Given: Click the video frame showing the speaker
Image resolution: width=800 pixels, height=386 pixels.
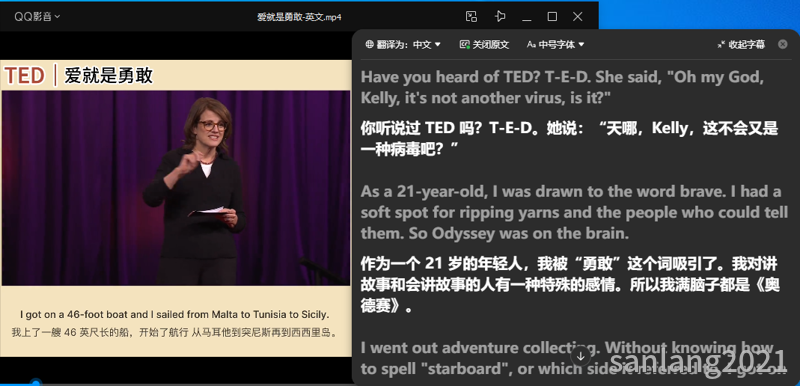Looking at the screenshot, I should pyautogui.click(x=176, y=188).
